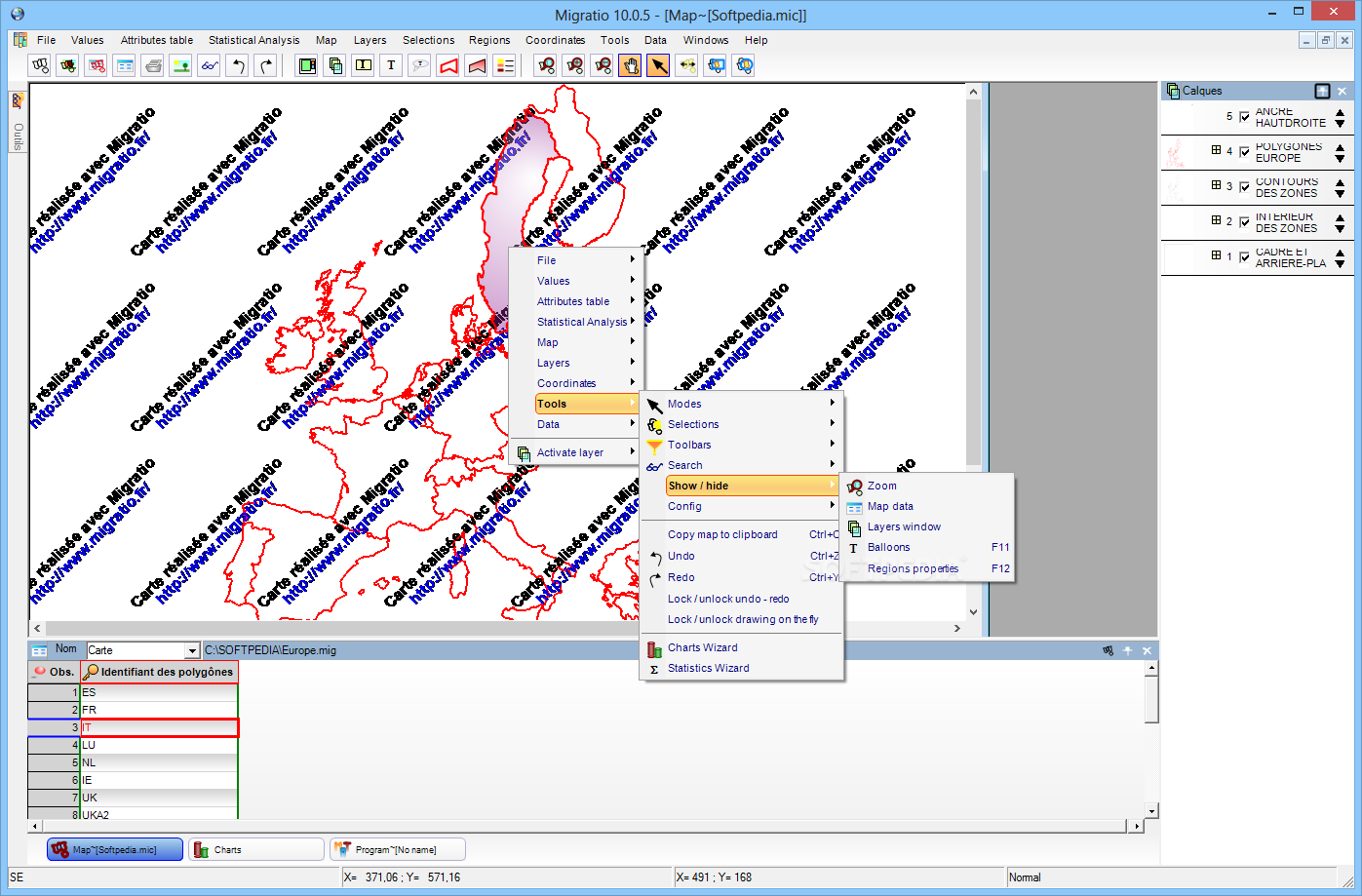Click the blue rectangle map-frame toolbar icon
The image size is (1362, 896).
(716, 65)
